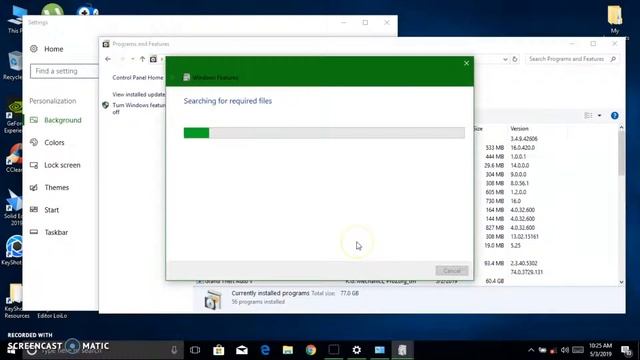Click the Cortana microphone icon
The image size is (640, 360).
point(174,350)
